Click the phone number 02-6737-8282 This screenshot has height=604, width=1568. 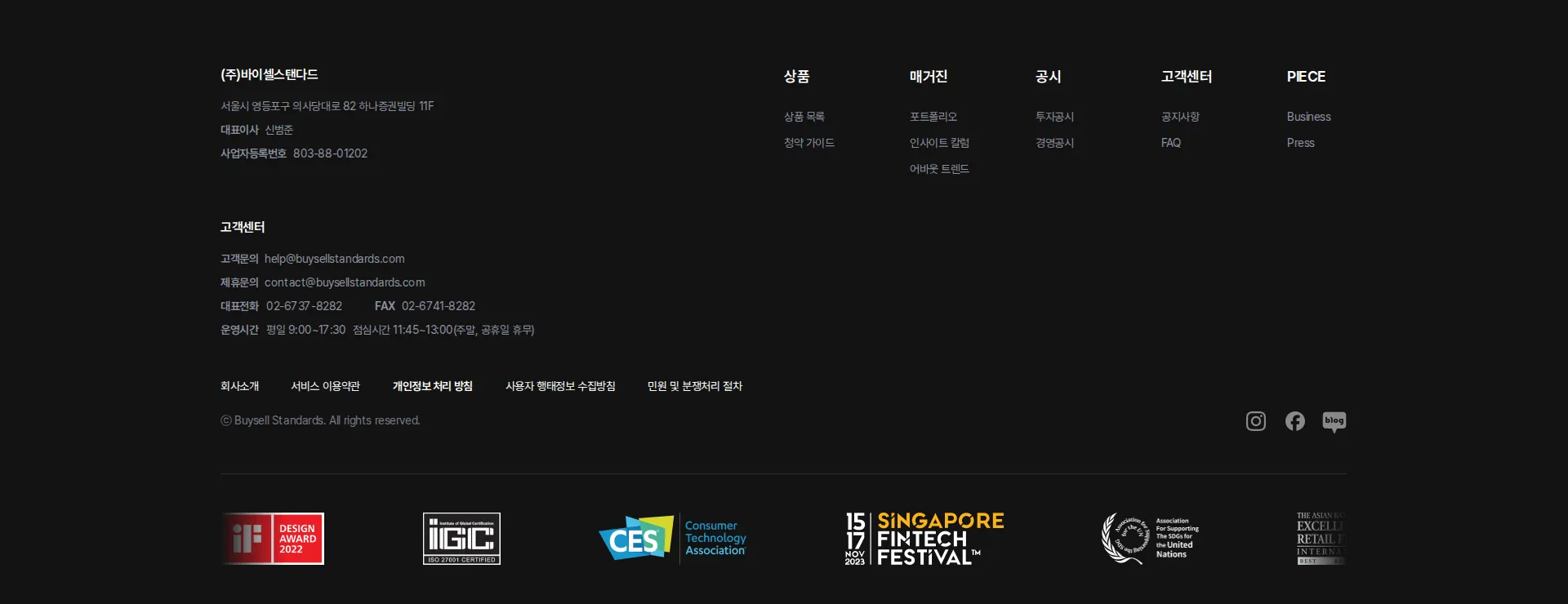(x=304, y=306)
